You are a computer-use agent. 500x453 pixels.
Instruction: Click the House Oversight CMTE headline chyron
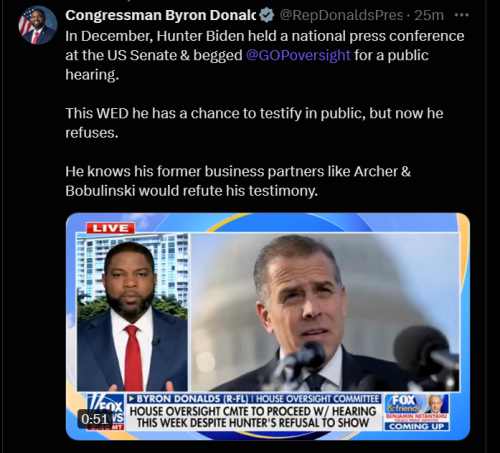point(253,417)
